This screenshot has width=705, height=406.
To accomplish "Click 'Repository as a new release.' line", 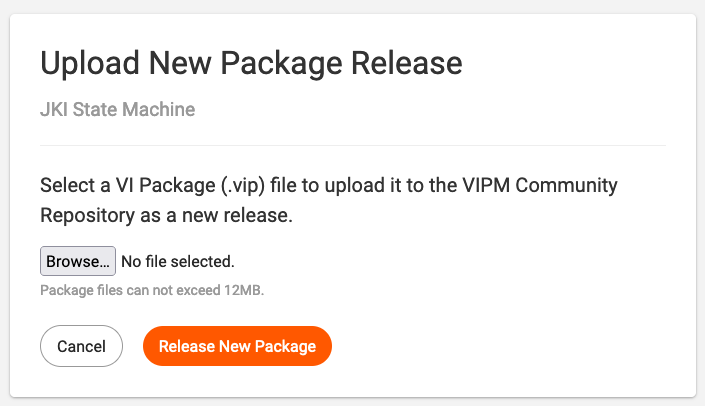I will click(x=166, y=215).
